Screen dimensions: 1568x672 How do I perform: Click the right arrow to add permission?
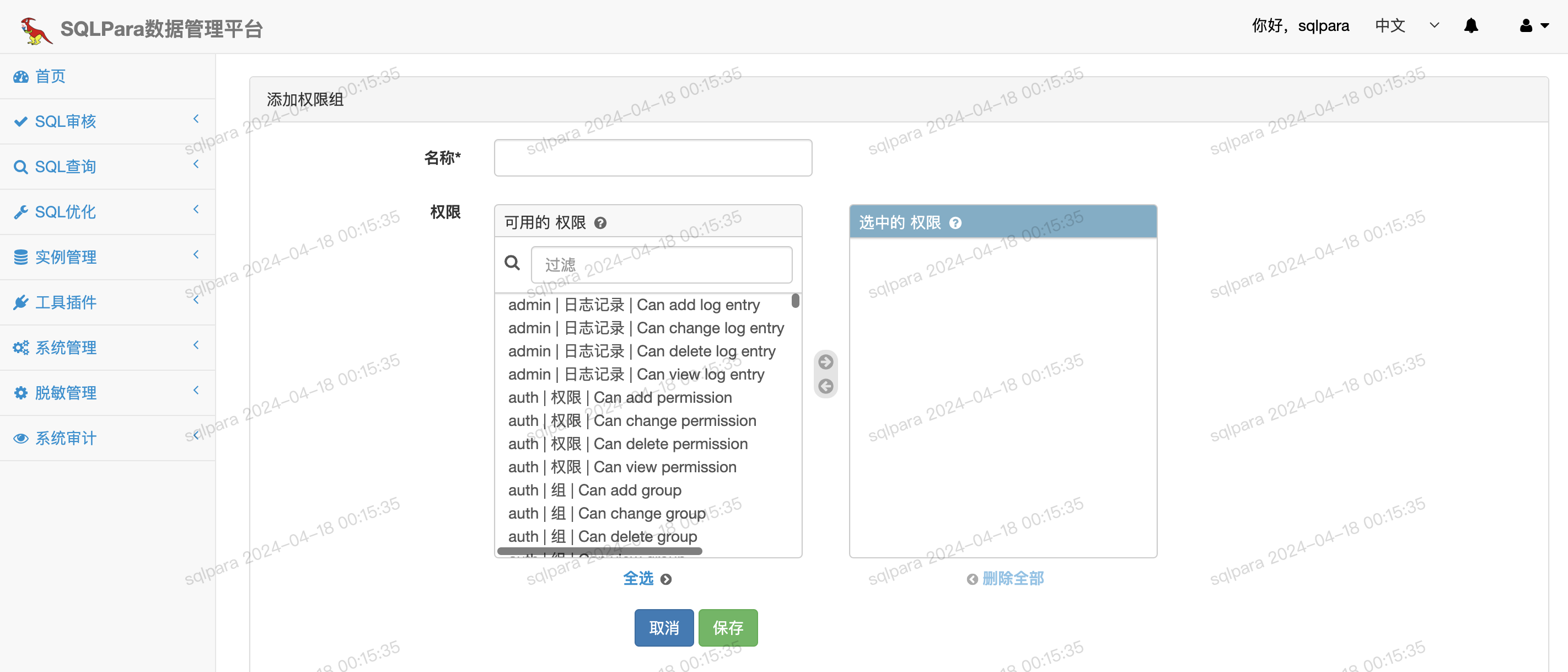point(825,362)
